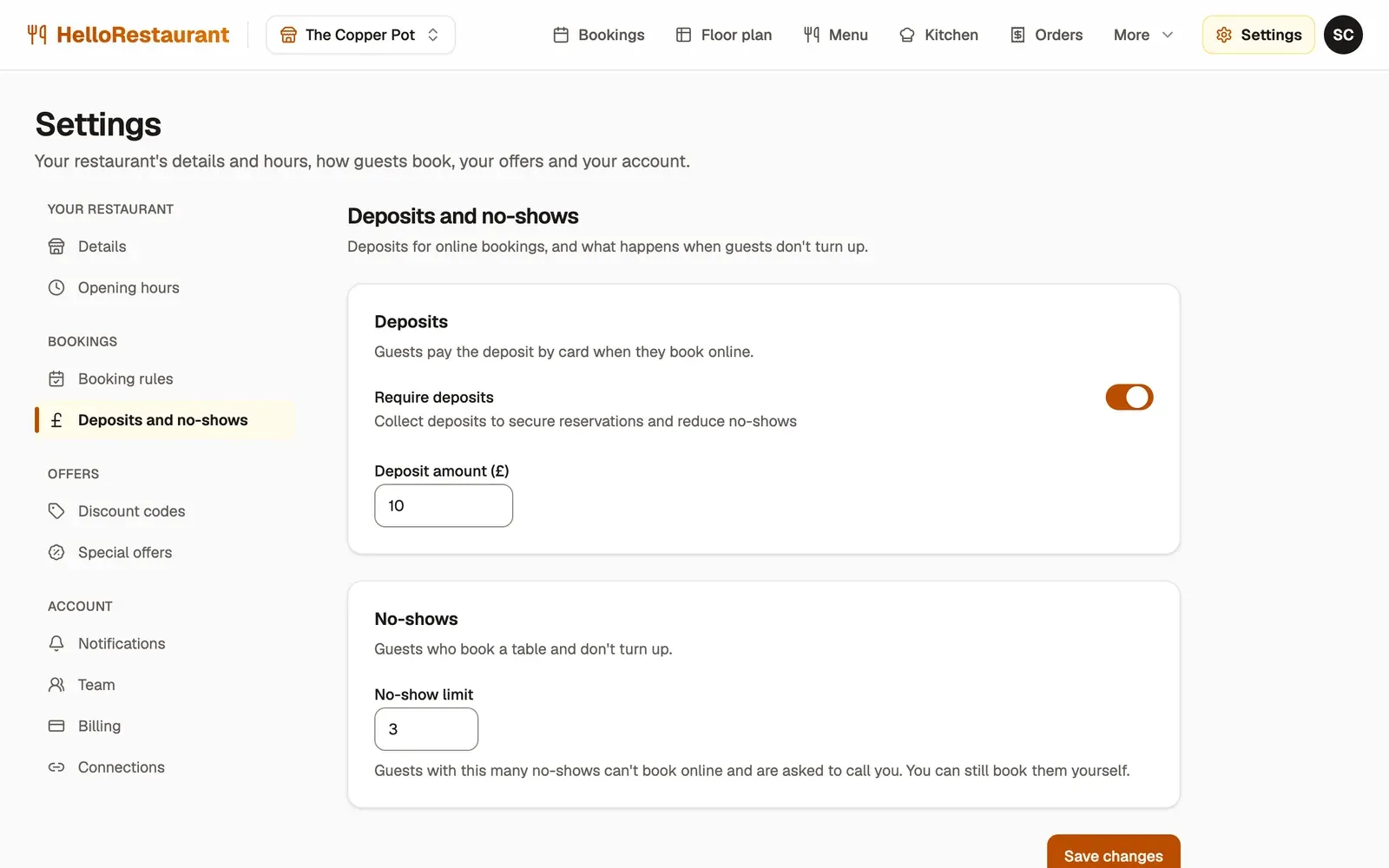The height and width of the screenshot is (868, 1389).
Task: Click the HelloRestaurant fork and knife logo
Action: coord(36,35)
